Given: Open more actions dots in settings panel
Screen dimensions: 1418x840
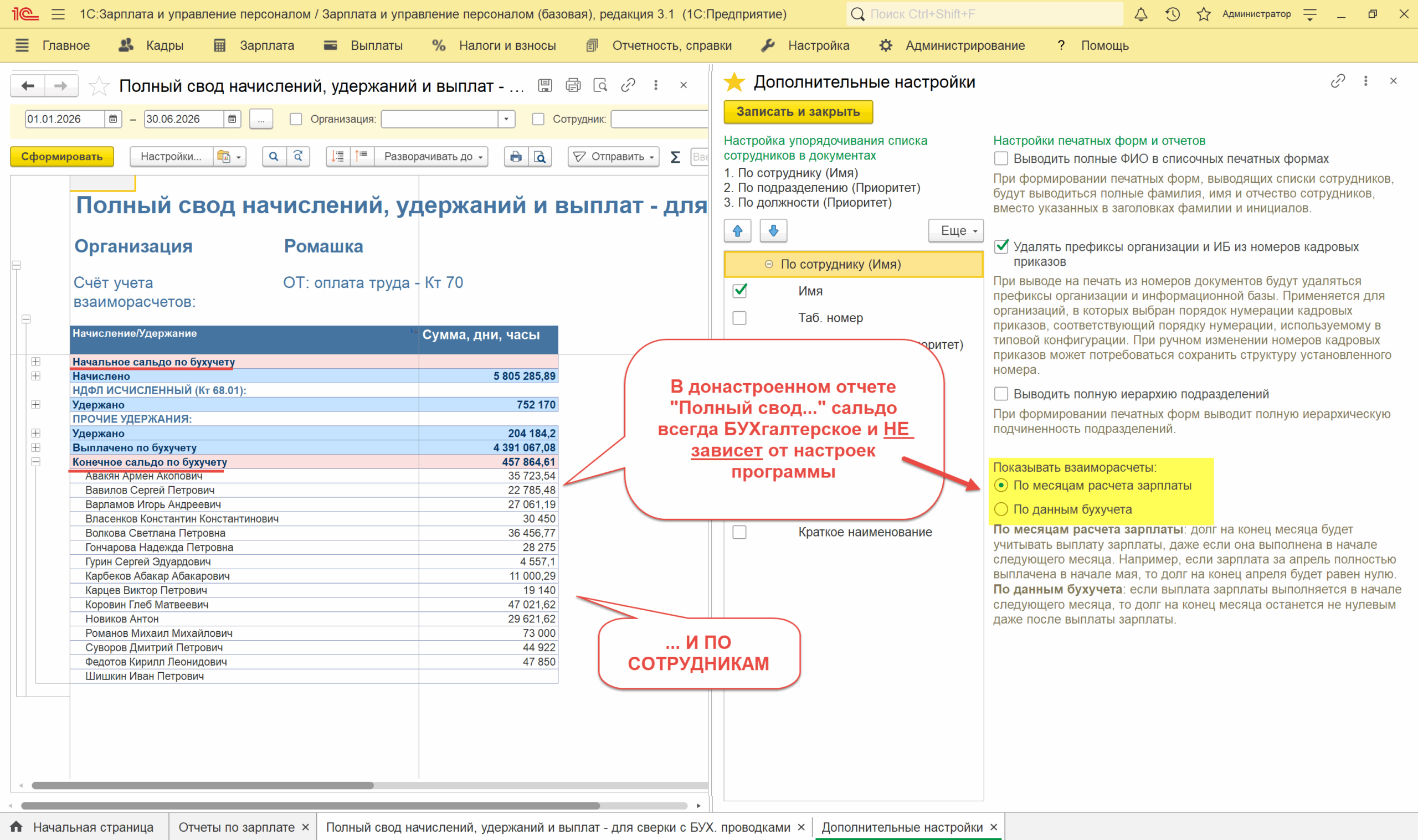Looking at the screenshot, I should click(1365, 81).
